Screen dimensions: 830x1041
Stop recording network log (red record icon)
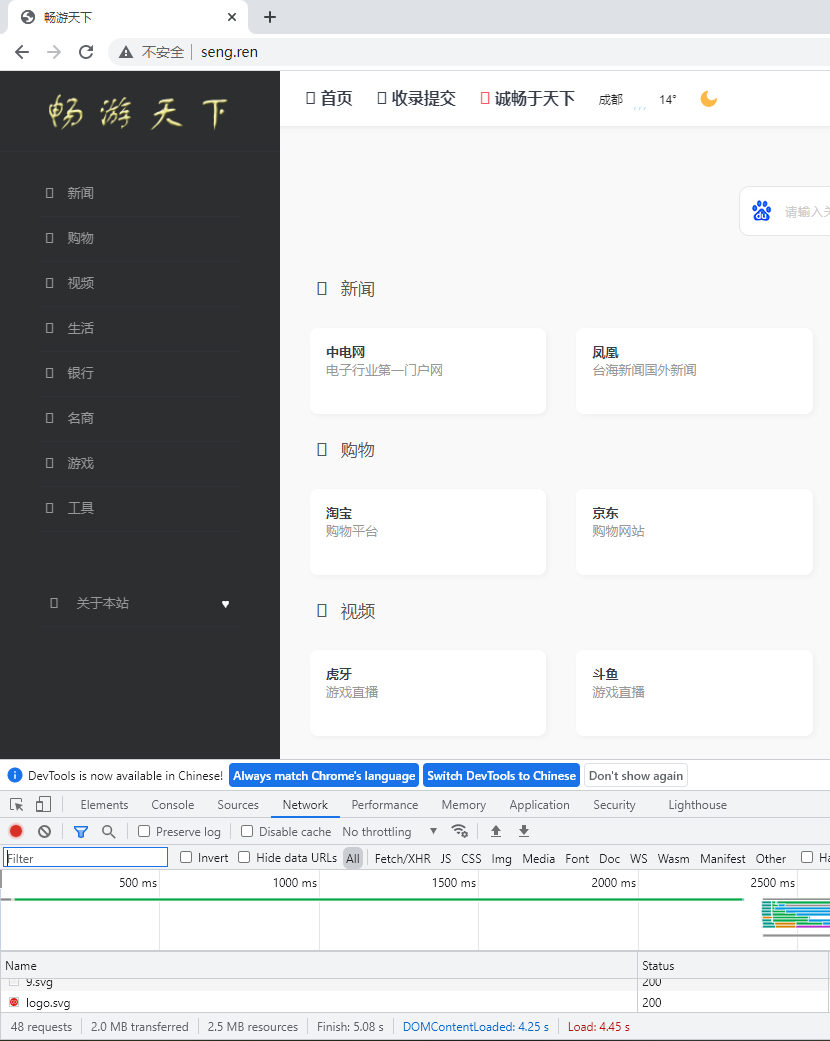(x=14, y=831)
